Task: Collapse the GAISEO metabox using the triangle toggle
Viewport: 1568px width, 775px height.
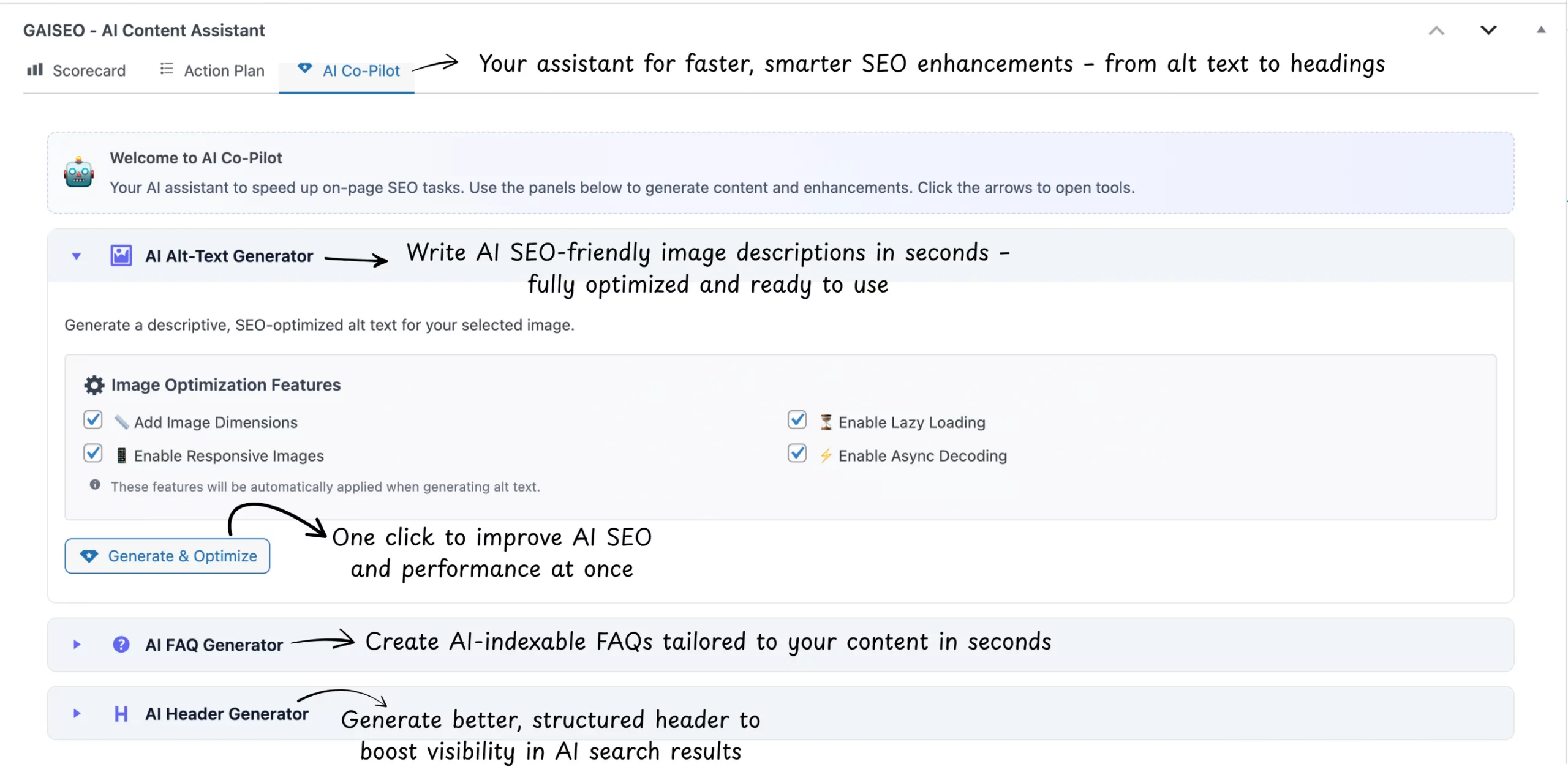Action: (x=1541, y=29)
